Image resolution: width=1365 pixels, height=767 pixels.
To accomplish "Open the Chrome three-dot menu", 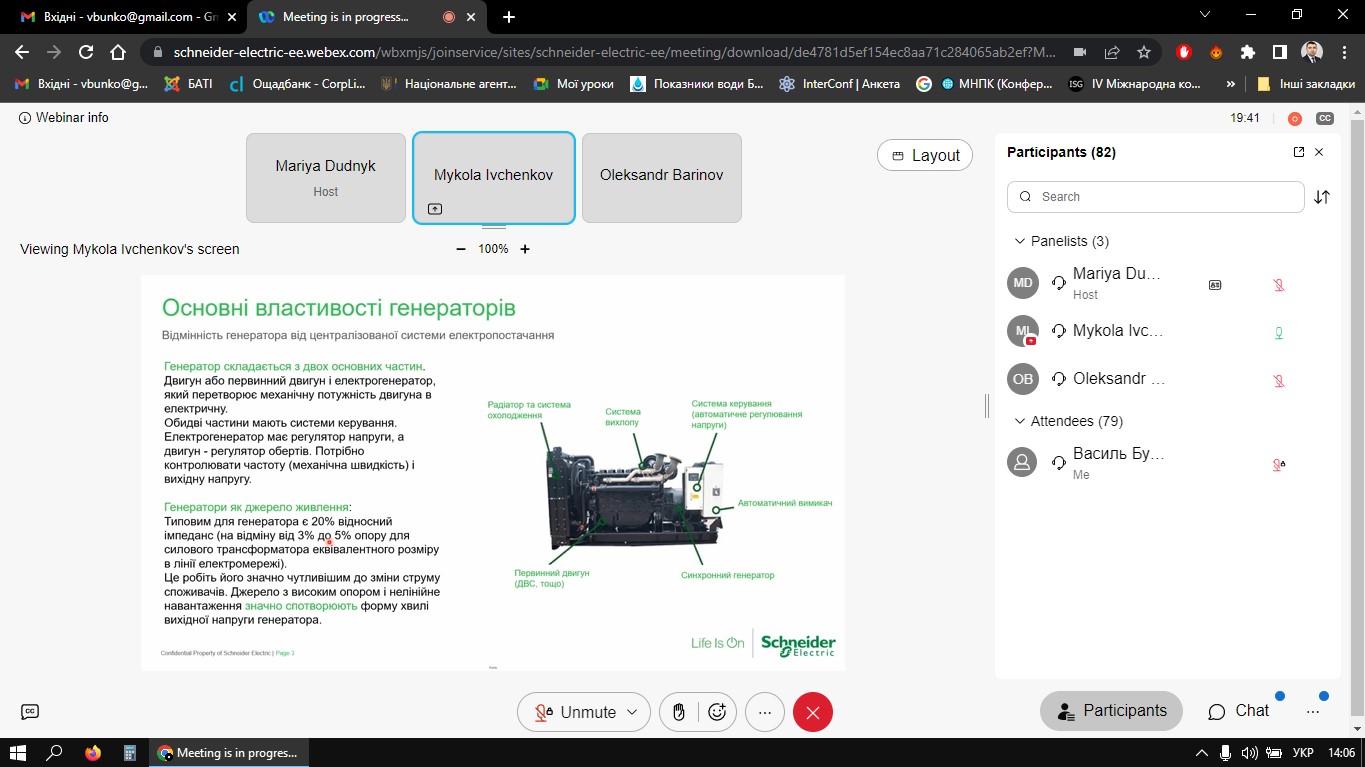I will tap(1344, 52).
